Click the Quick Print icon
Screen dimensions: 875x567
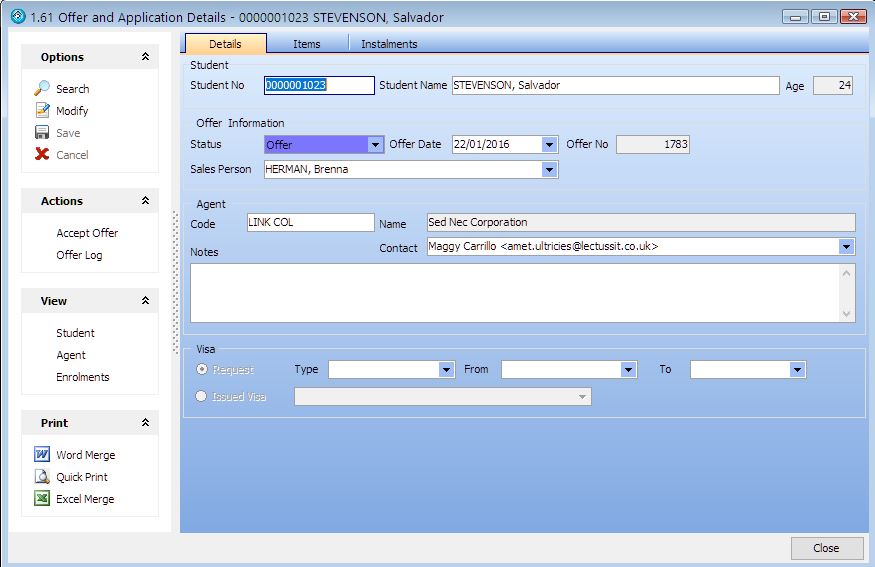(42, 477)
